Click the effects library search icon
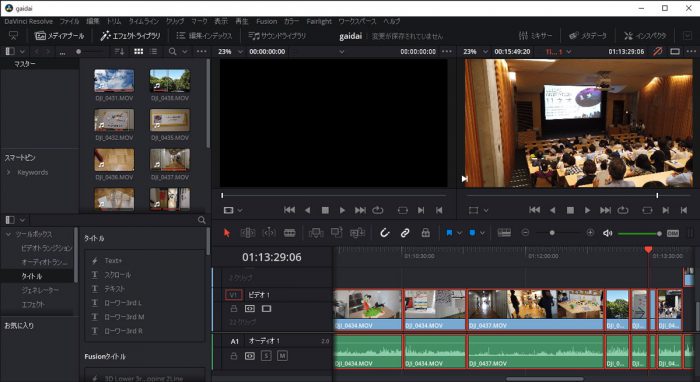The width and height of the screenshot is (700, 382). click(202, 220)
